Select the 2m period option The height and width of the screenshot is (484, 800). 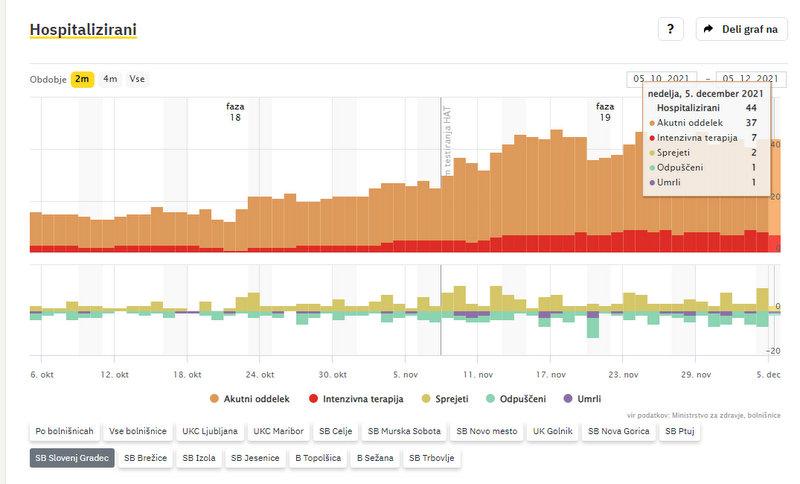82,79
